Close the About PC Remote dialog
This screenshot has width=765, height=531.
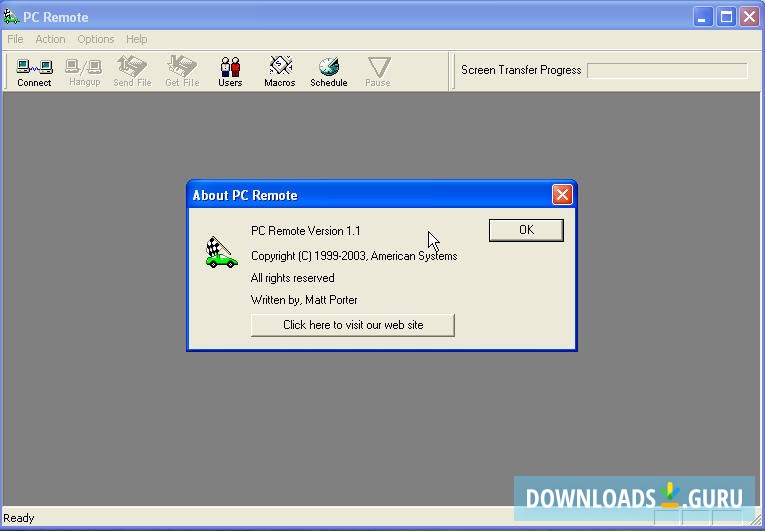pyautogui.click(x=562, y=195)
